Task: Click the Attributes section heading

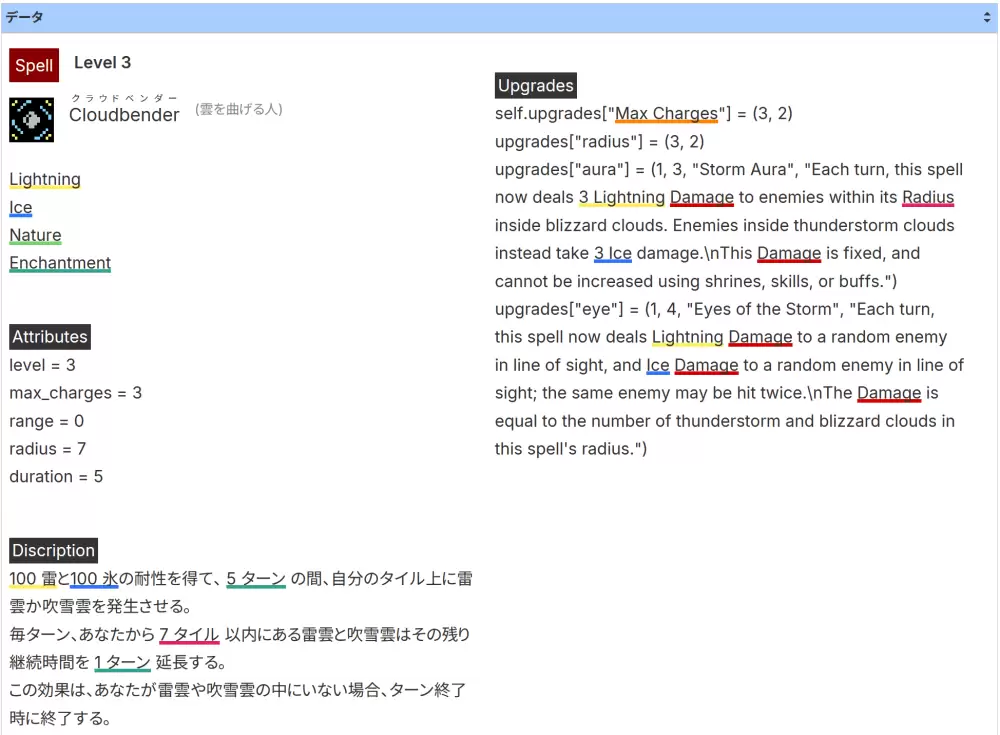Action: click(x=50, y=337)
